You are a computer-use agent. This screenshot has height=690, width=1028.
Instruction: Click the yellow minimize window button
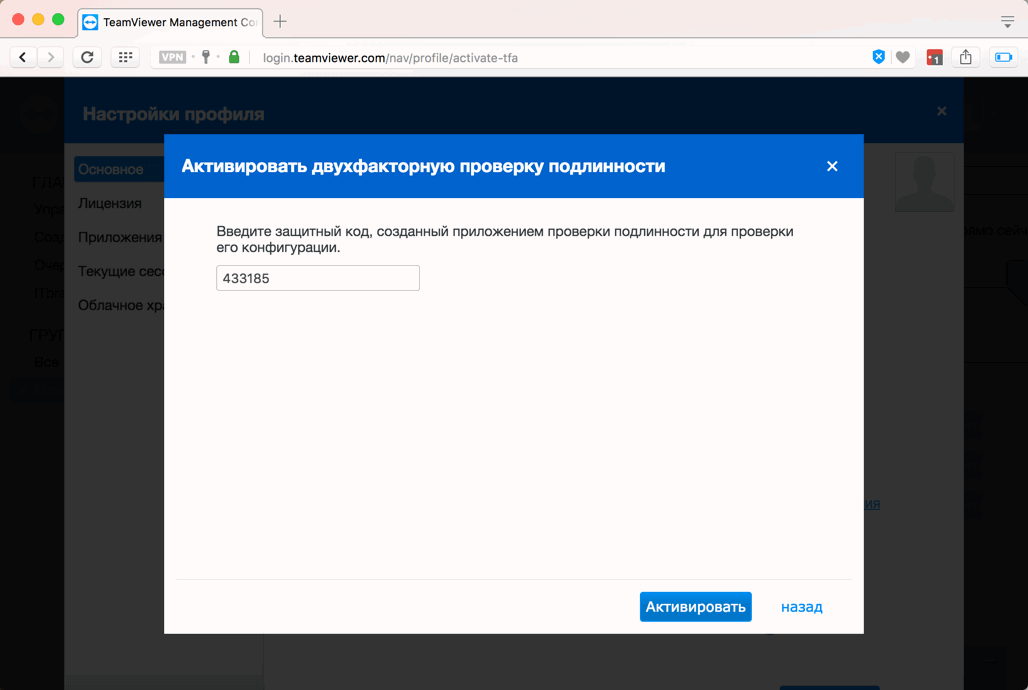pos(38,20)
